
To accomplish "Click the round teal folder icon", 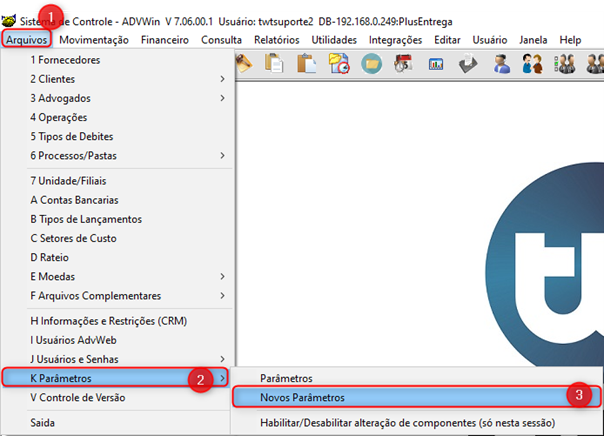I will 372,64.
